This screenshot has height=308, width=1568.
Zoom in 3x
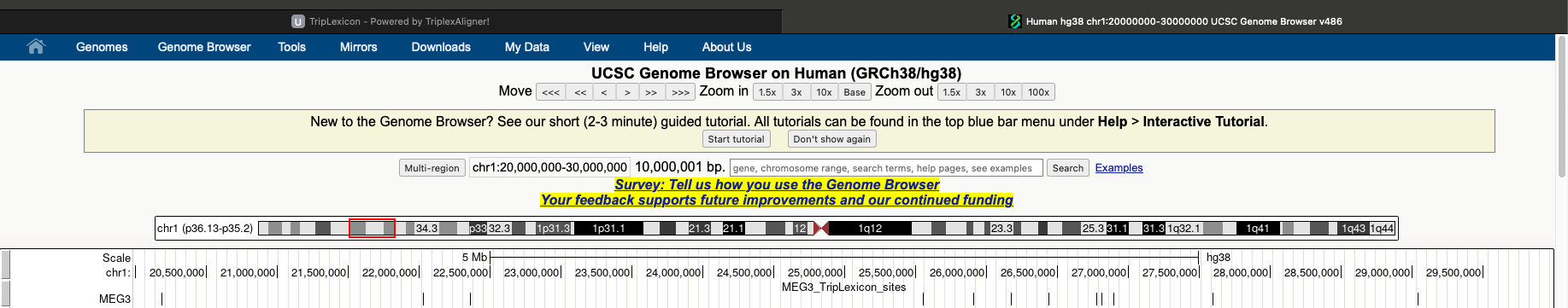point(796,92)
